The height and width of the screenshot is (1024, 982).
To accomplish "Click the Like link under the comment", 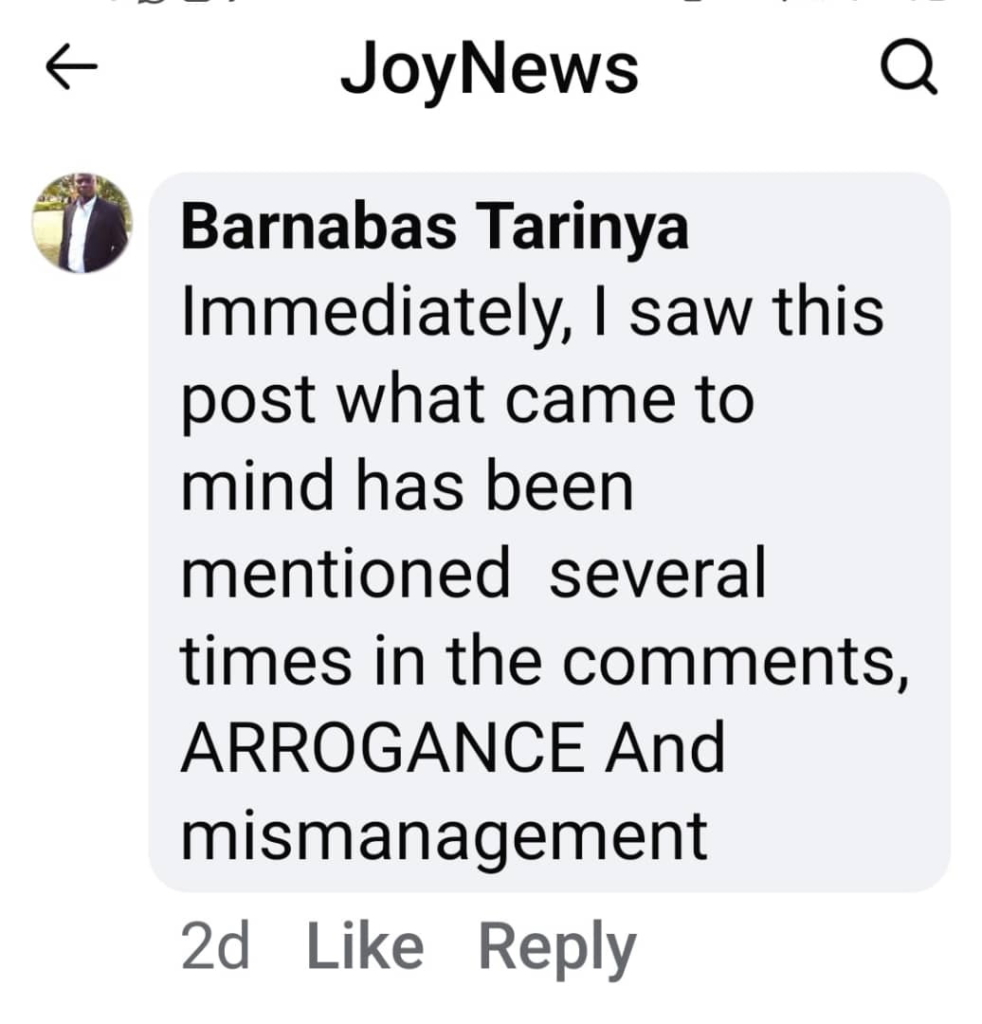I will (x=366, y=946).
